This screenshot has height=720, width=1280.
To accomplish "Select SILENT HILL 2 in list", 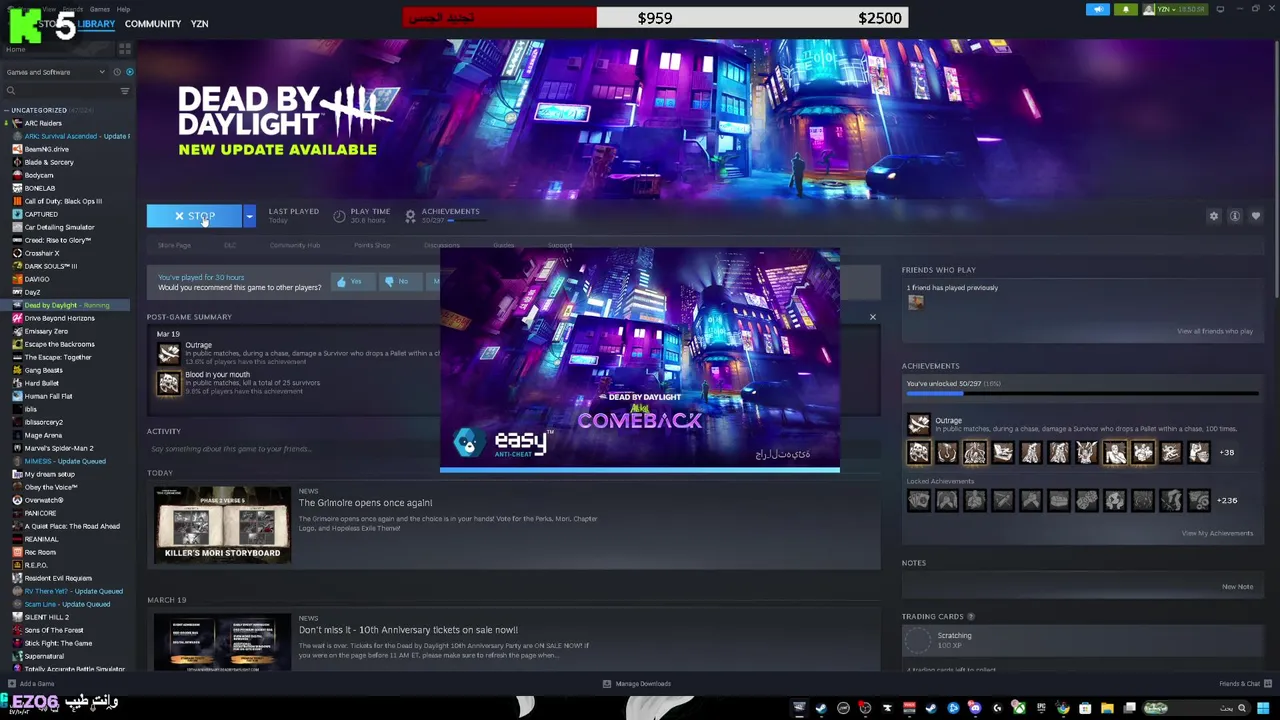I will coord(46,617).
